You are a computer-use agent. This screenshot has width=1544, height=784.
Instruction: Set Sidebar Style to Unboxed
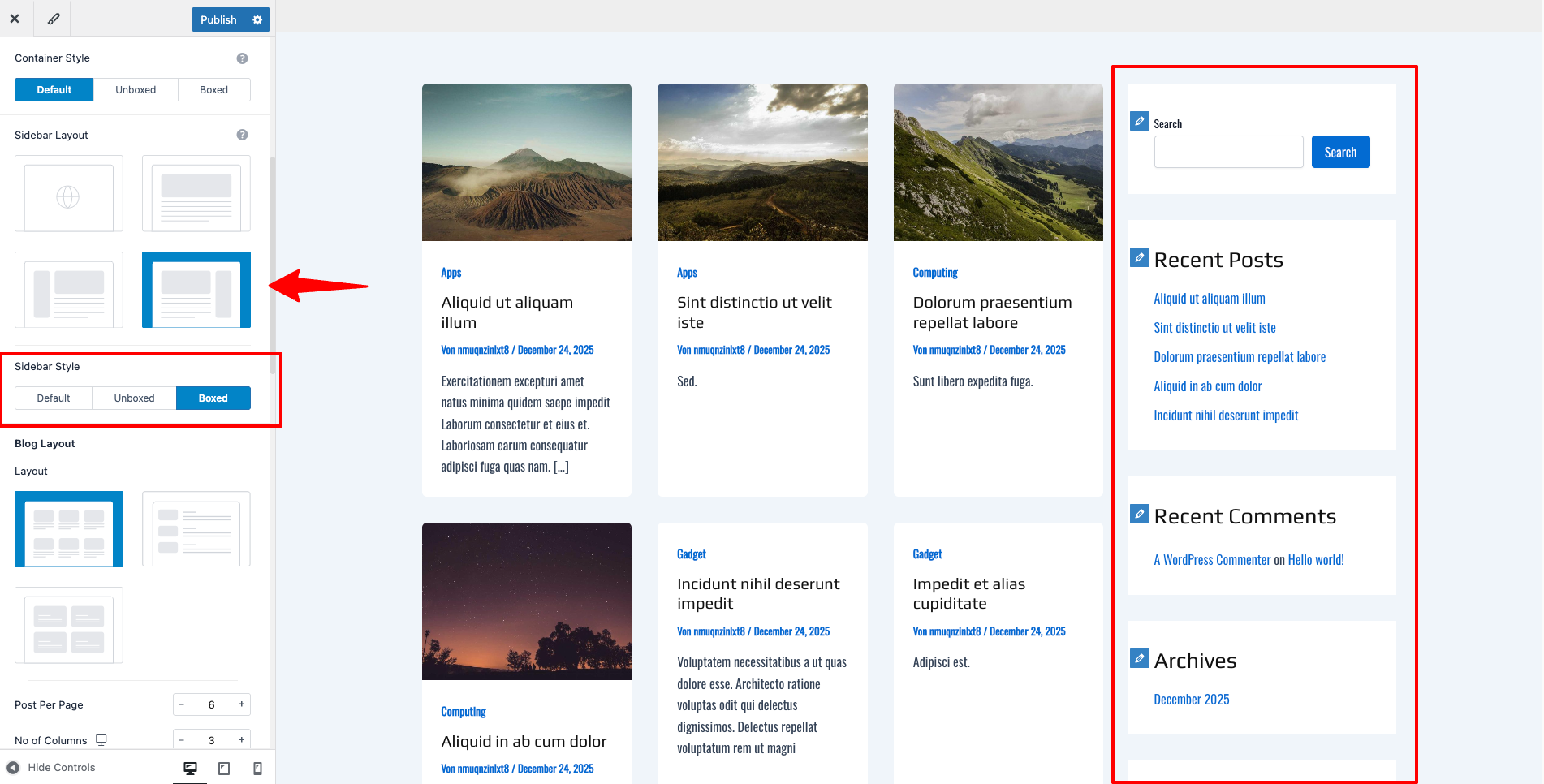click(134, 398)
